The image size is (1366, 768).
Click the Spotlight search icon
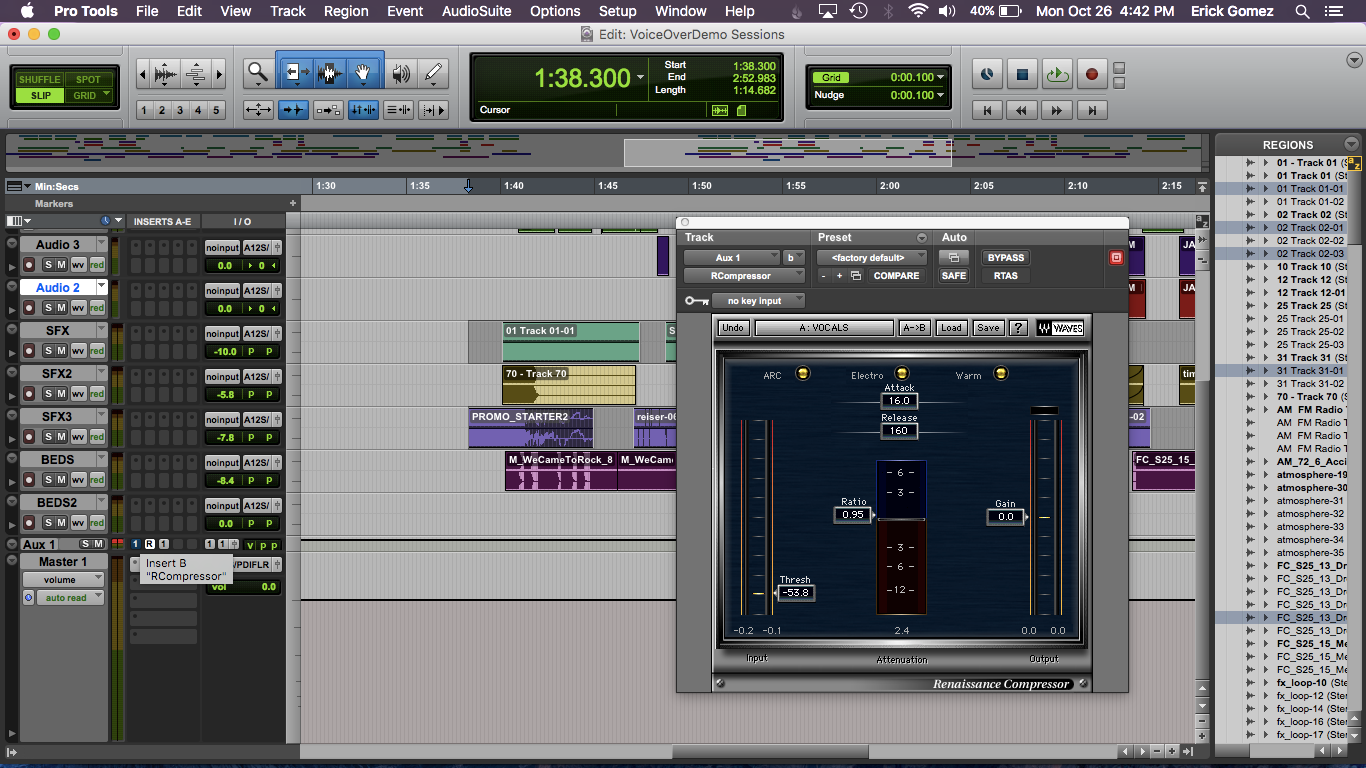1302,11
